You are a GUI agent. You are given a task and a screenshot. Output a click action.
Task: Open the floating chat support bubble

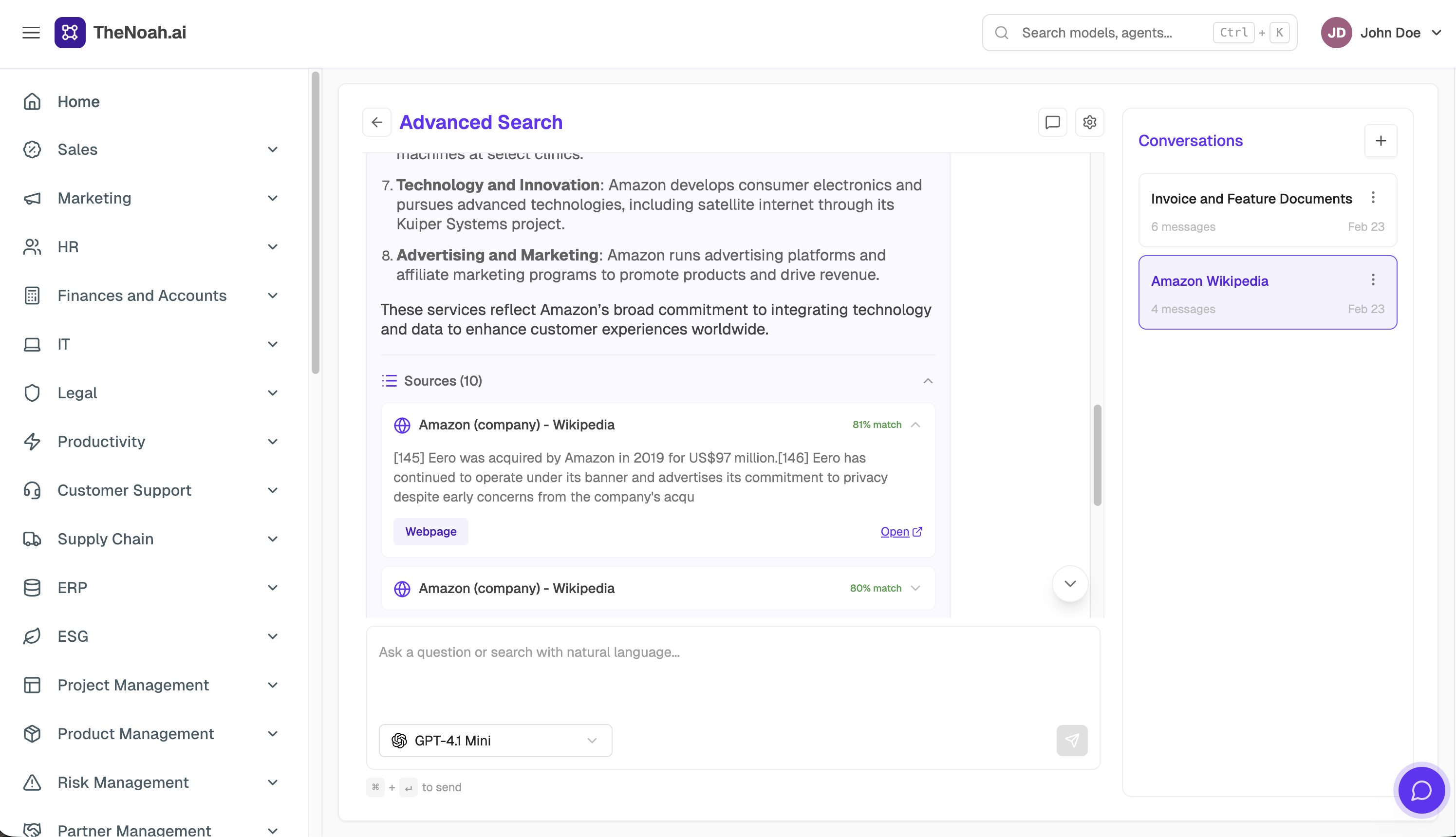[x=1421, y=790]
